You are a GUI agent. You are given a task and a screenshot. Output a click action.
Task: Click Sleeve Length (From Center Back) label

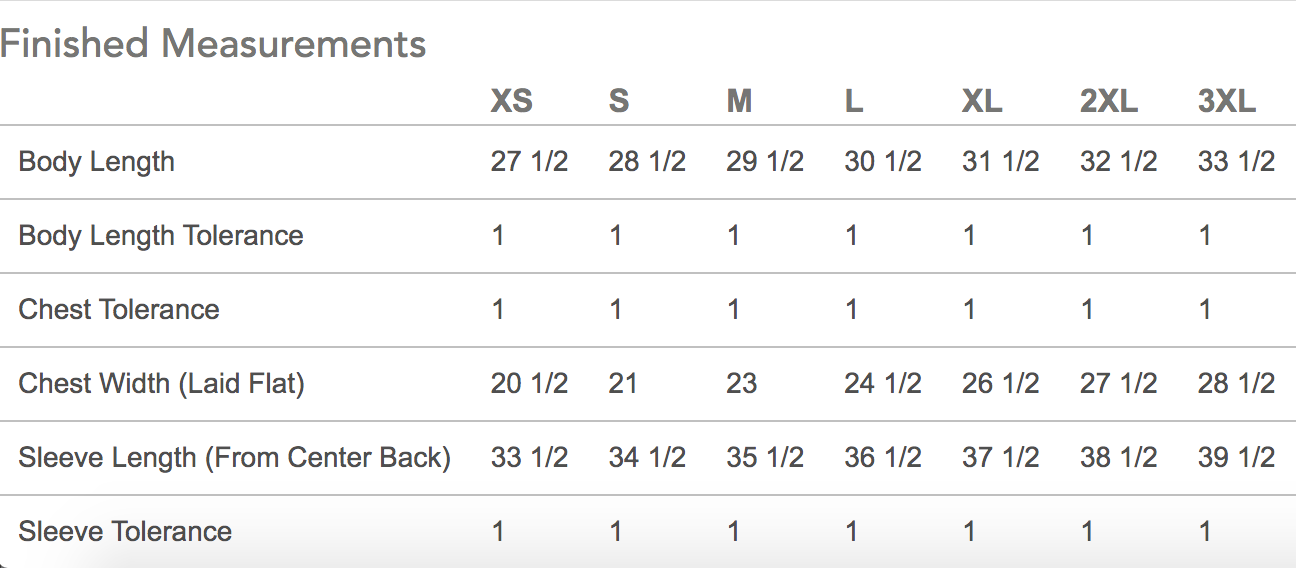[x=235, y=458]
